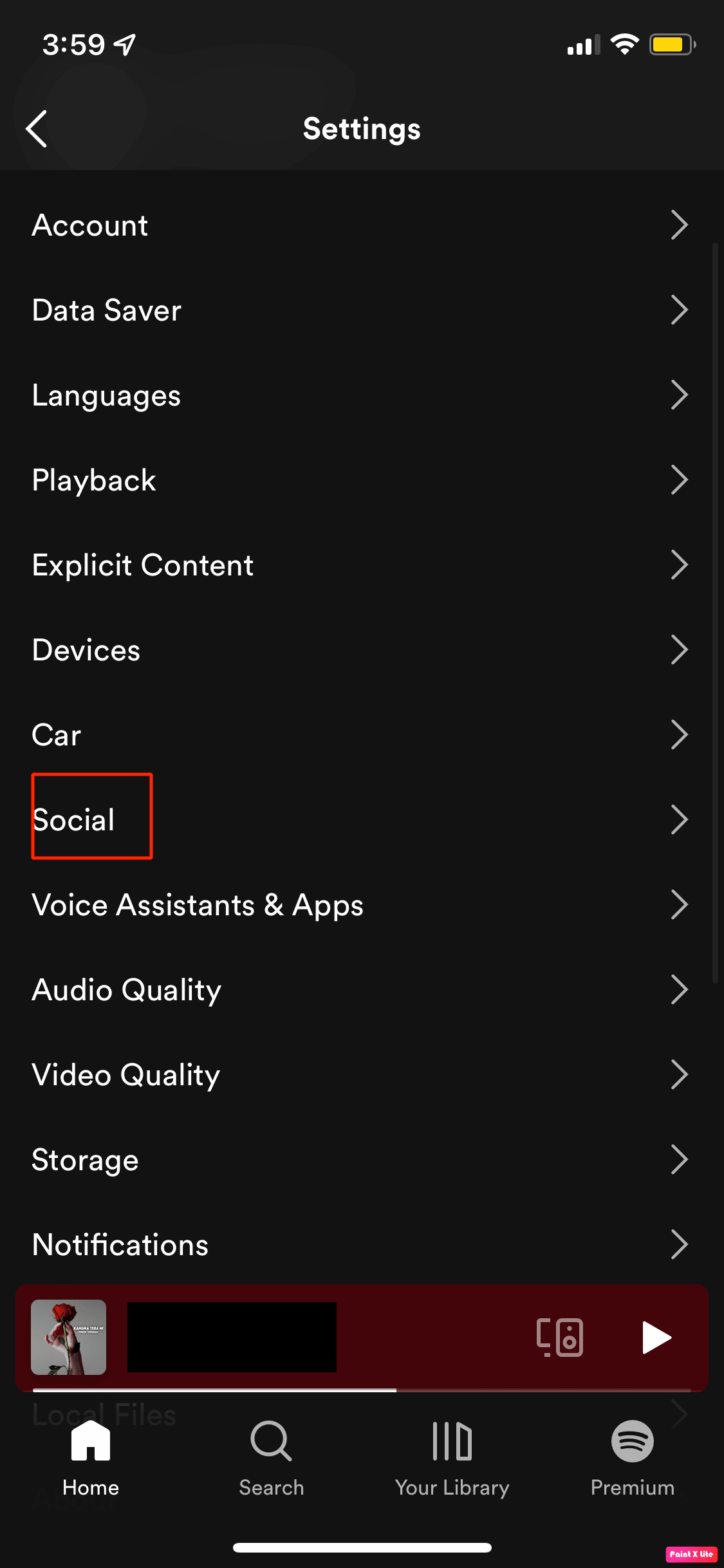
Task: Open Voice Assistants & Apps settings
Action: click(362, 904)
